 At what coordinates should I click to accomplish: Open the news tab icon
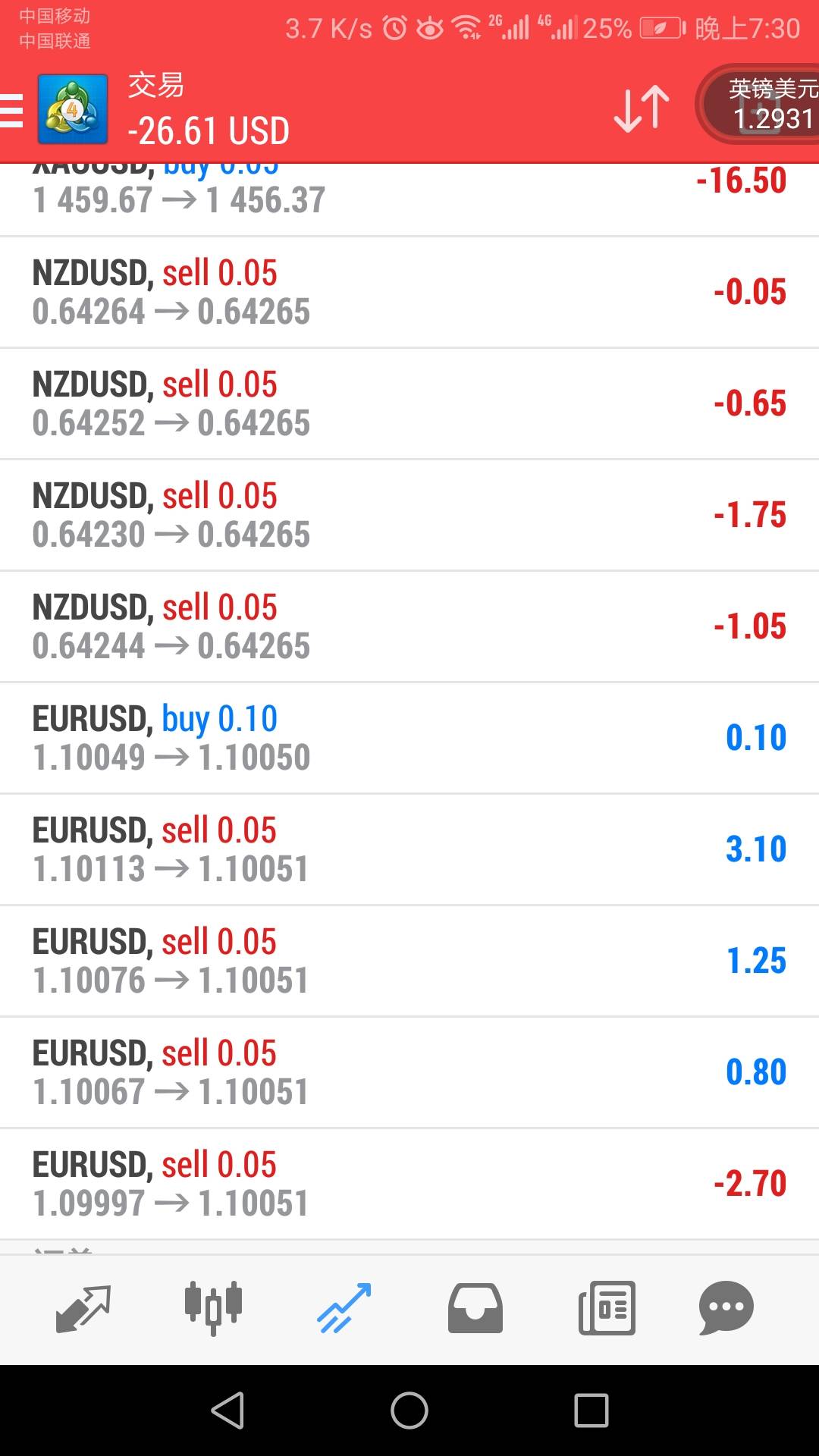[x=607, y=1308]
